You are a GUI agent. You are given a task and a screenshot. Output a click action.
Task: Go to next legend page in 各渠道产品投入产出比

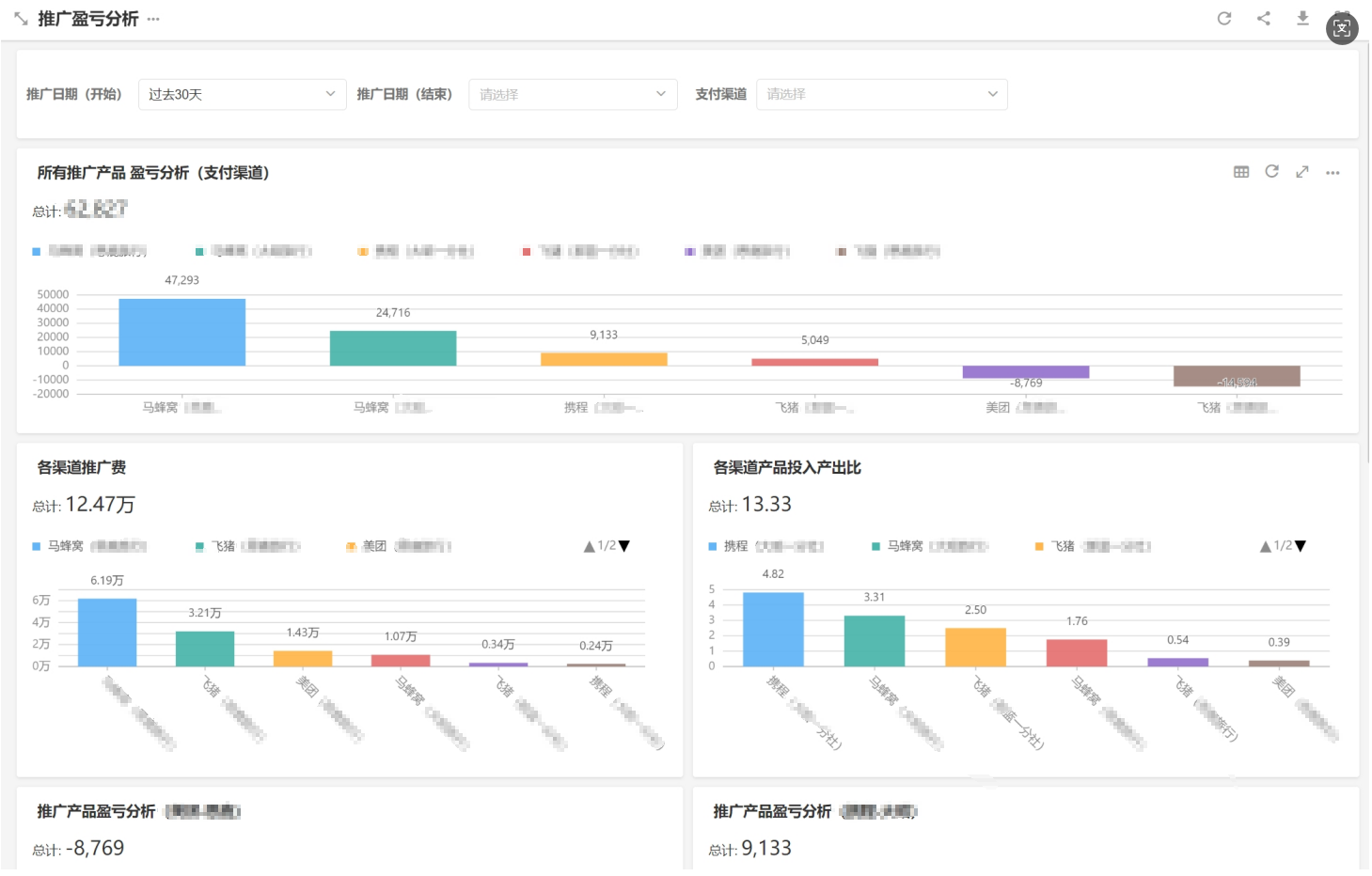coord(1301,546)
